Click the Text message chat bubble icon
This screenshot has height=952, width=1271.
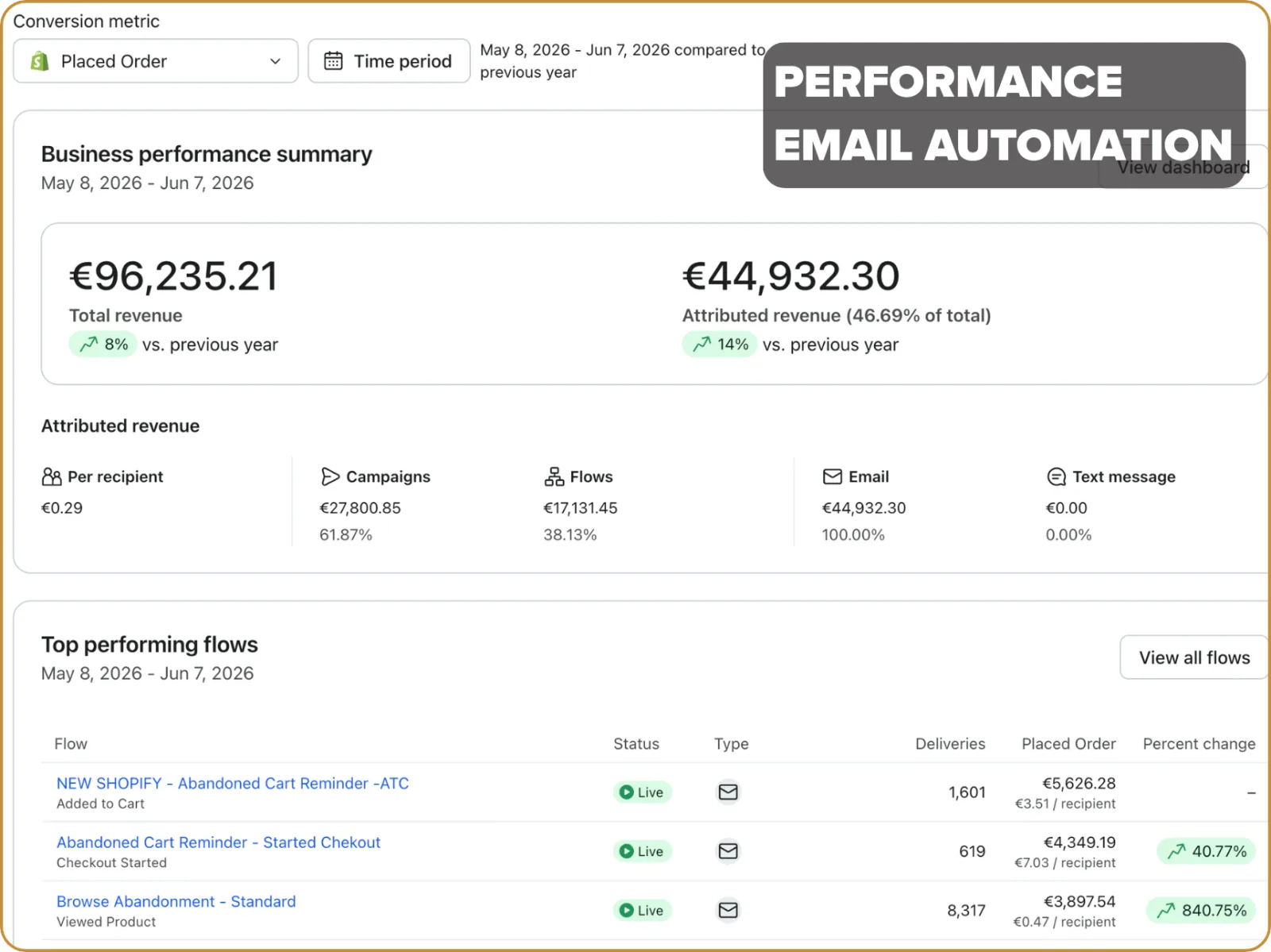(1057, 476)
